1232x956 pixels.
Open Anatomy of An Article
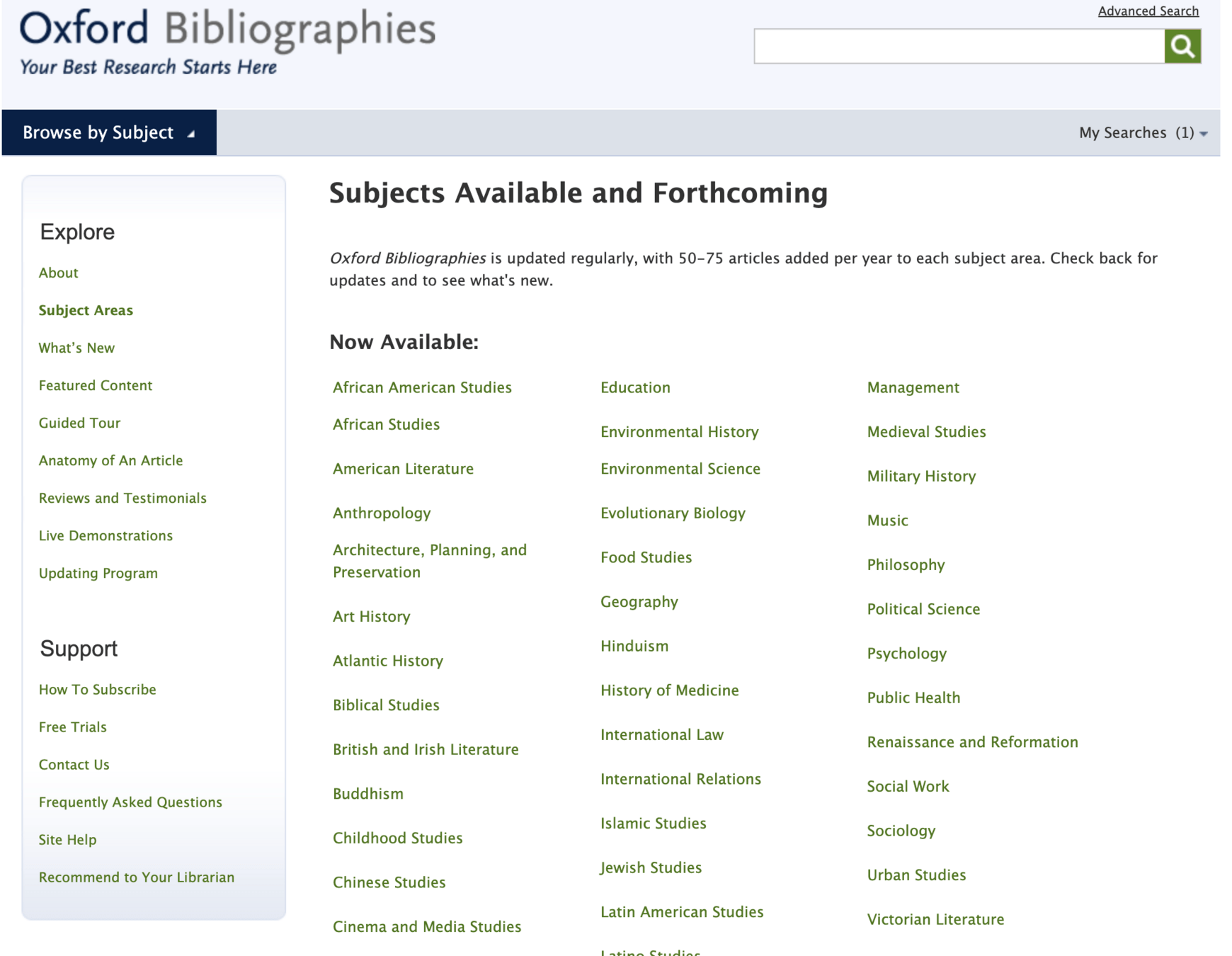pos(110,460)
